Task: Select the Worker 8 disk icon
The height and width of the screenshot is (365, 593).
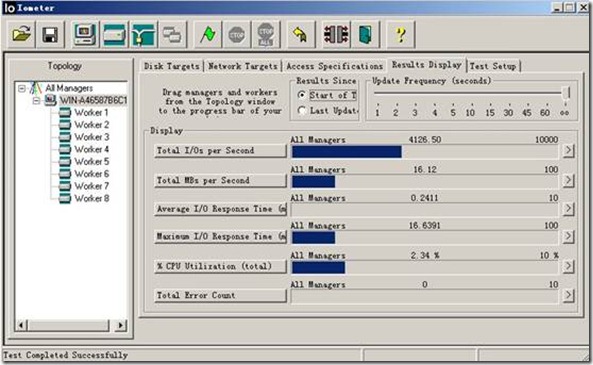Action: tap(65, 198)
